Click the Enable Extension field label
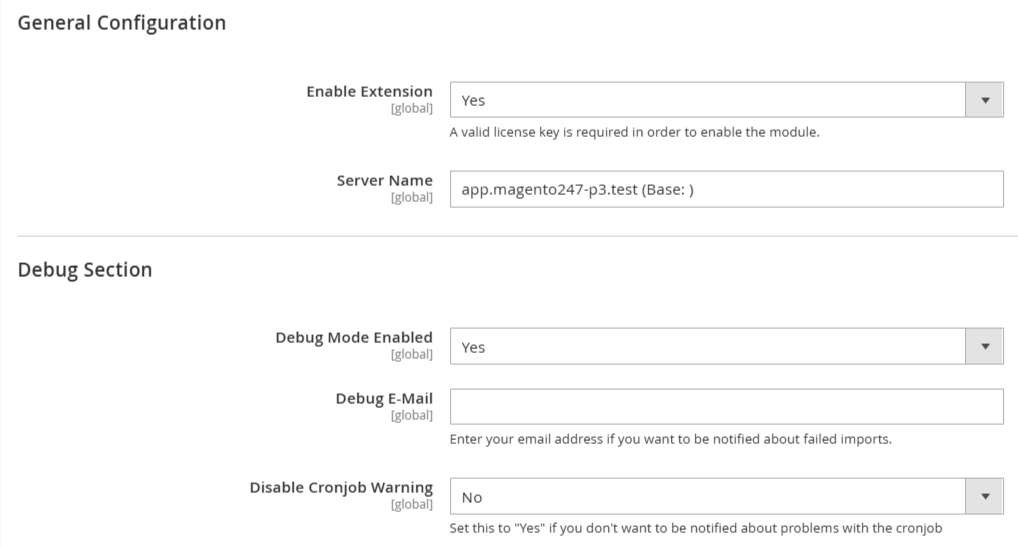 pos(369,91)
